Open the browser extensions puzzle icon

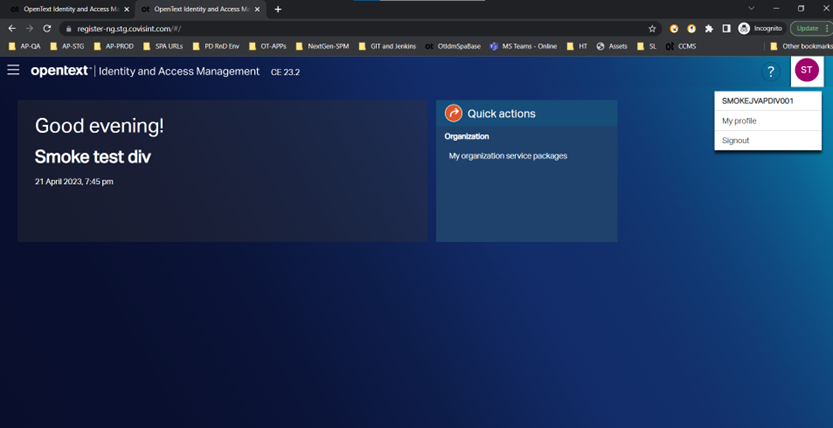pos(709,29)
